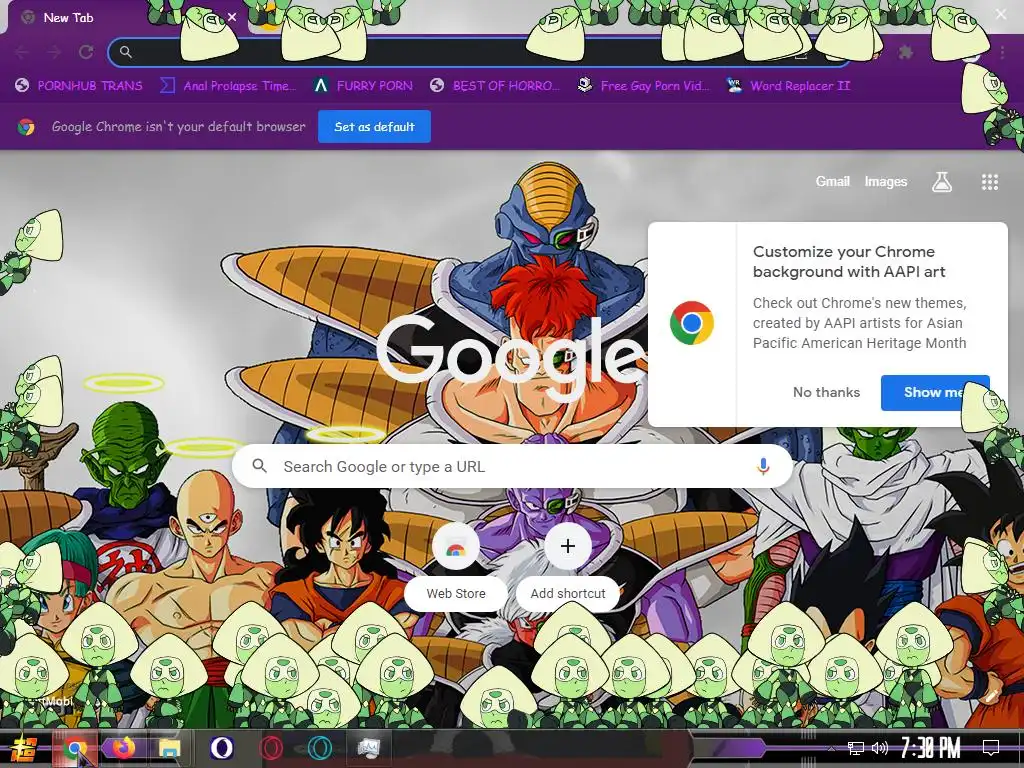Open the volume icon in system tray
Image resolution: width=1024 pixels, height=768 pixels.
[x=880, y=748]
